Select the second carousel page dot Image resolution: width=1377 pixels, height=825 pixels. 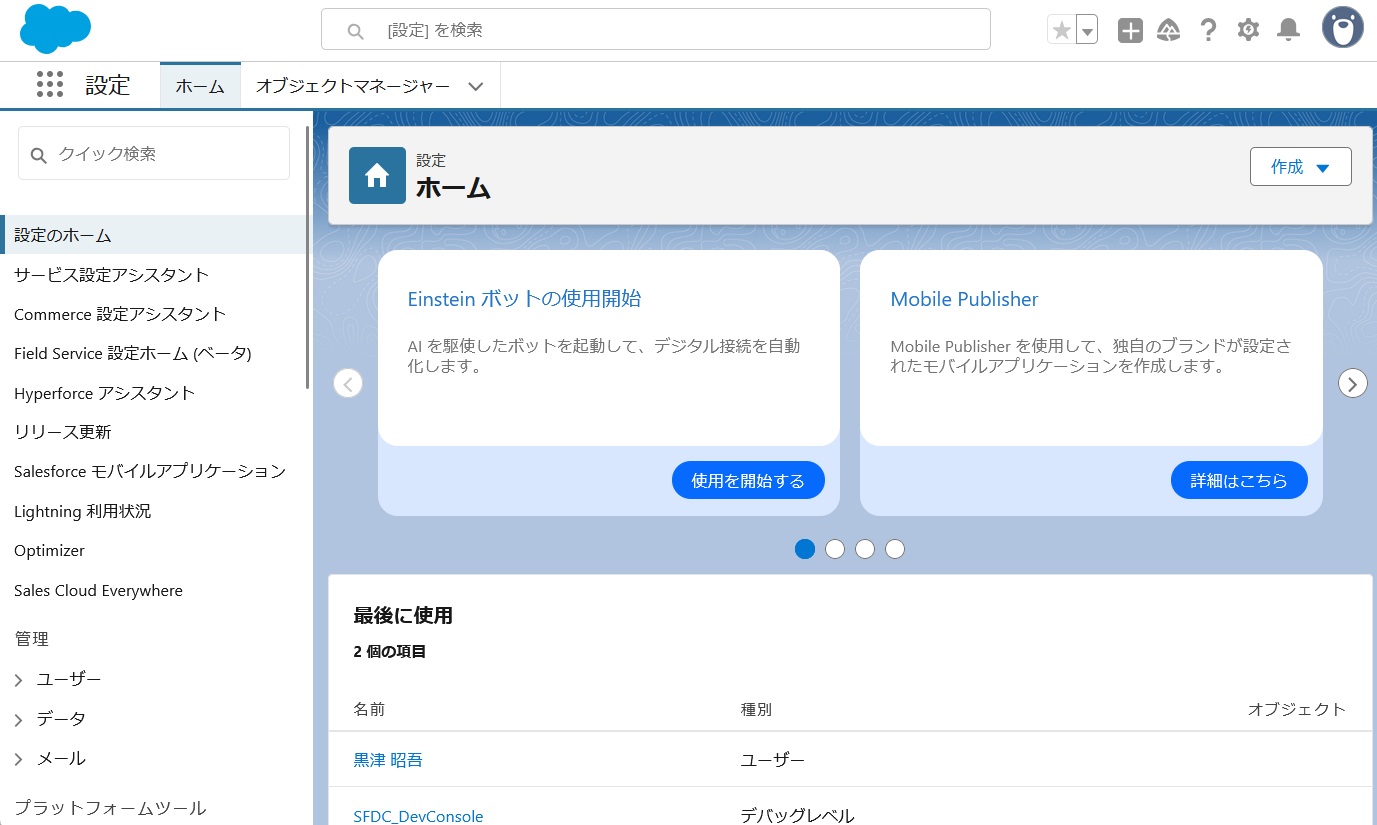pos(834,548)
